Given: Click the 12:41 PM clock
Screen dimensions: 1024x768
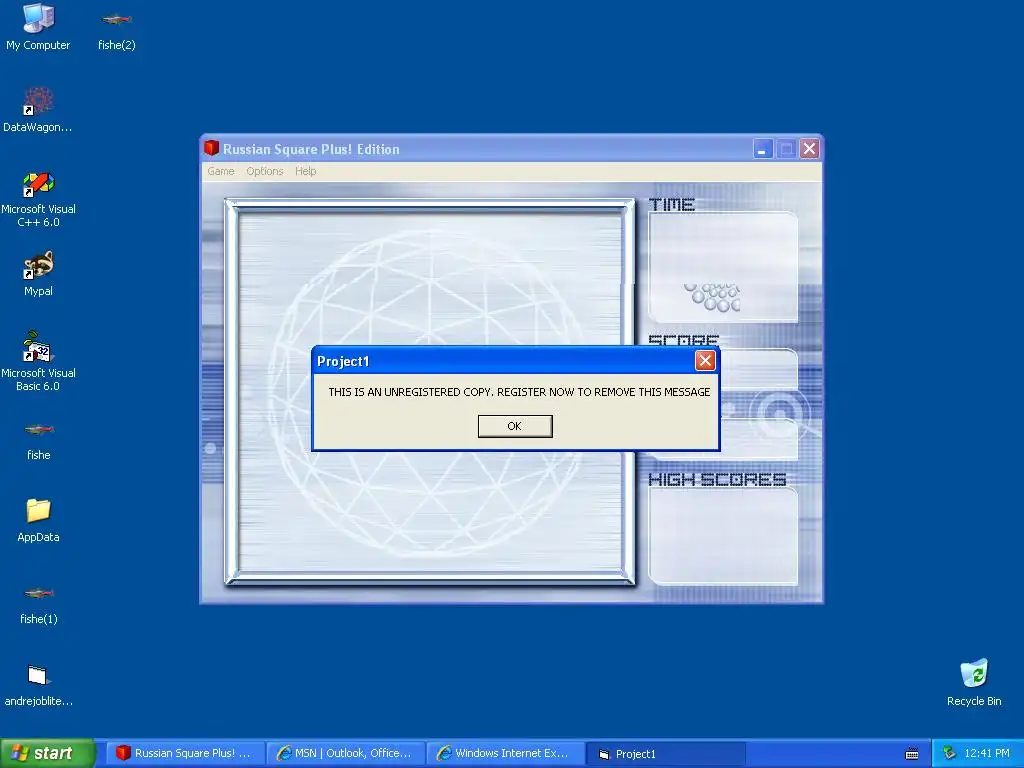Looking at the screenshot, I should [x=986, y=753].
